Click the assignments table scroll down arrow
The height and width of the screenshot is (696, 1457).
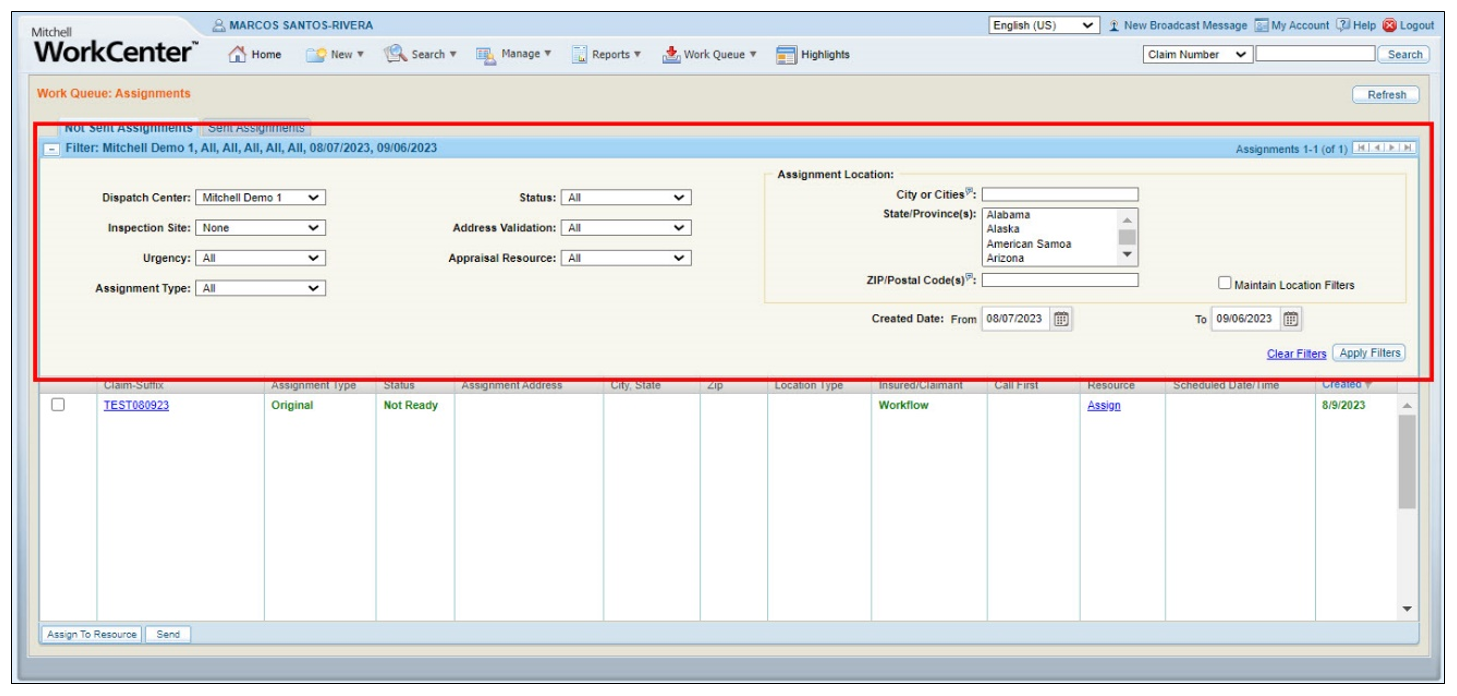coord(1407,609)
